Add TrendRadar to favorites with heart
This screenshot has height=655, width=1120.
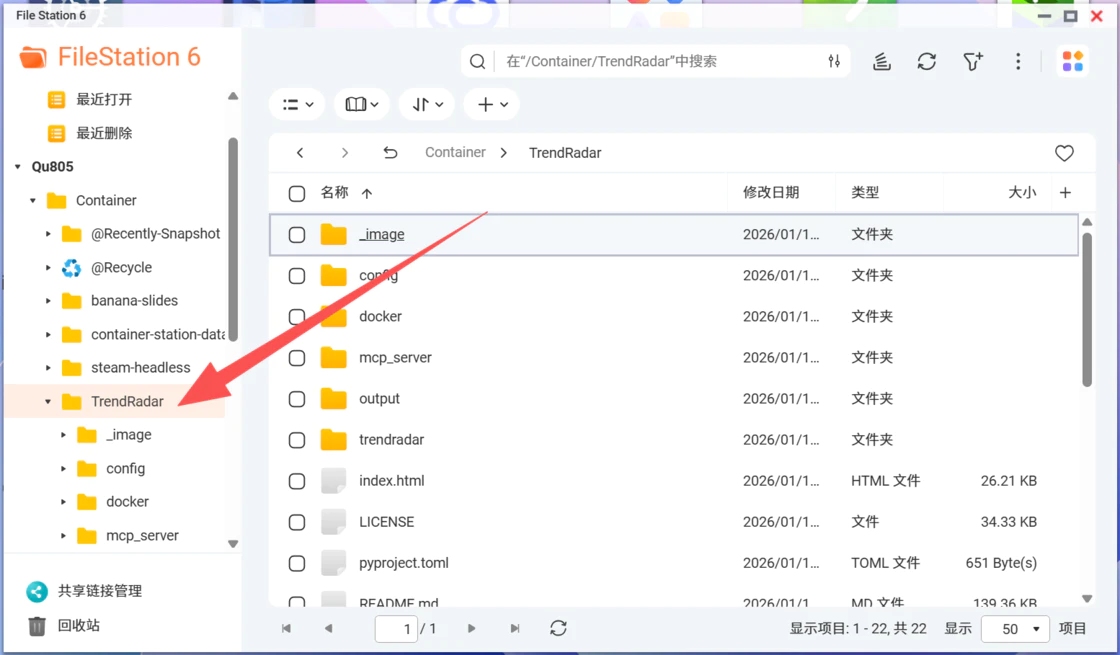(1064, 153)
